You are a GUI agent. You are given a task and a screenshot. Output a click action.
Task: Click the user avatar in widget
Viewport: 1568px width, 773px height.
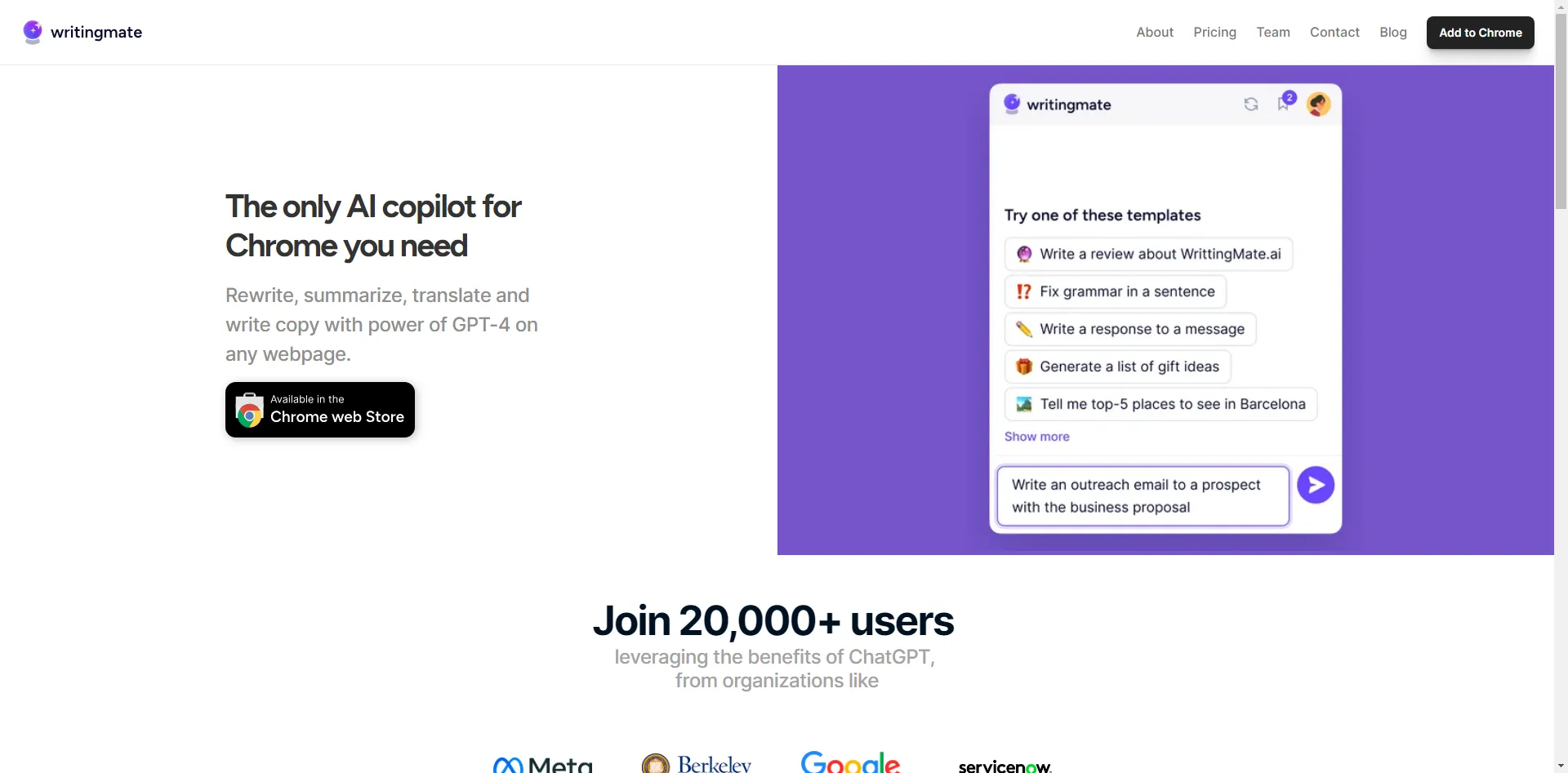point(1318,104)
